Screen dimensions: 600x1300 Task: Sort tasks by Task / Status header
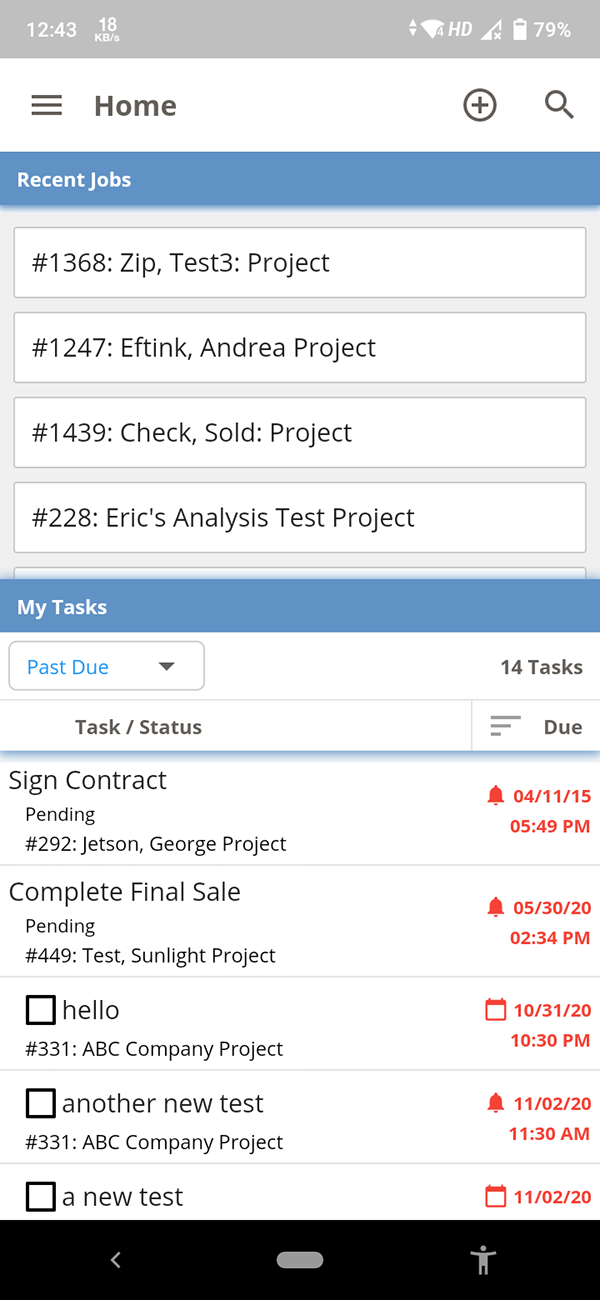click(138, 727)
